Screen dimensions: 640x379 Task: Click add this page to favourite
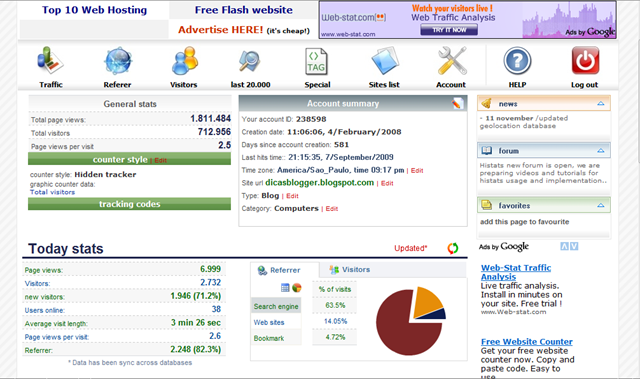pos(524,222)
